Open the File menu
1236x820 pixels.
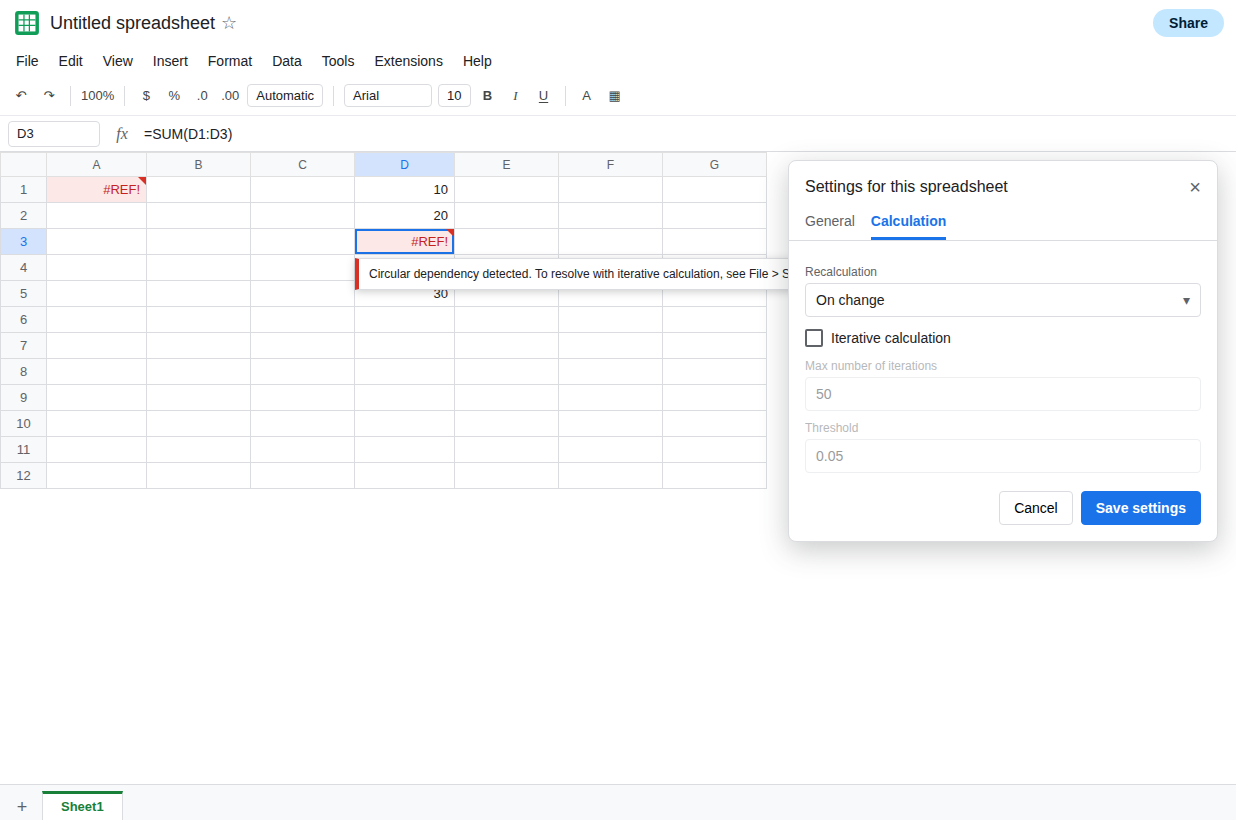(x=27, y=61)
